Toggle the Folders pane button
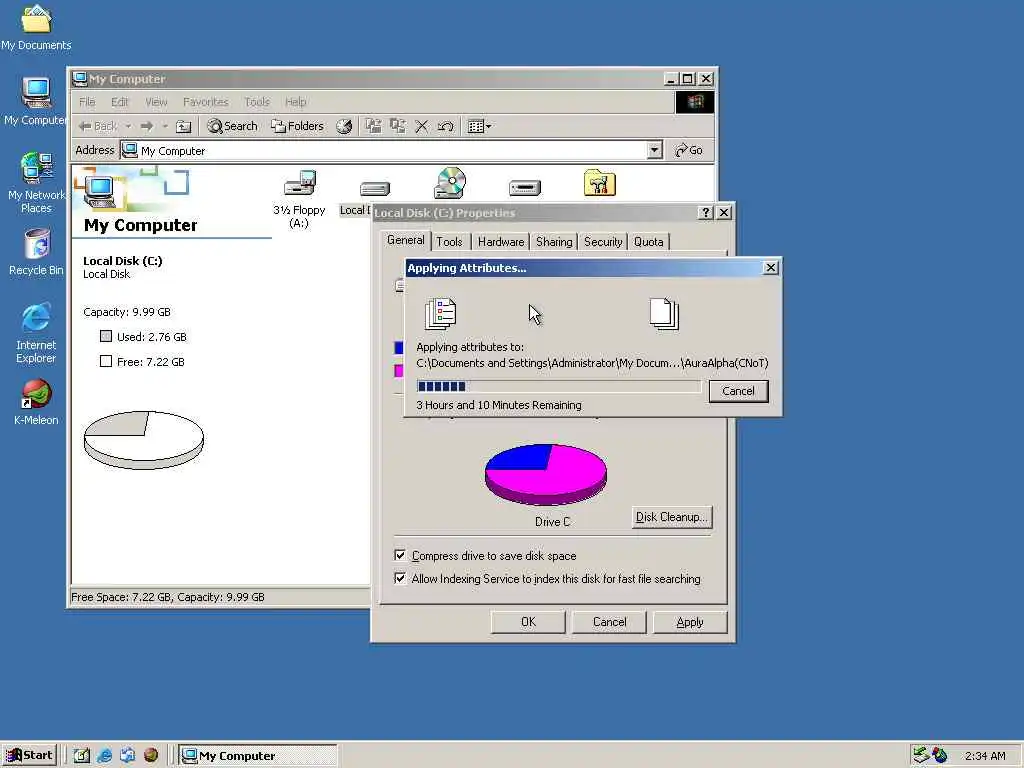This screenshot has height=768, width=1024. coord(298,126)
